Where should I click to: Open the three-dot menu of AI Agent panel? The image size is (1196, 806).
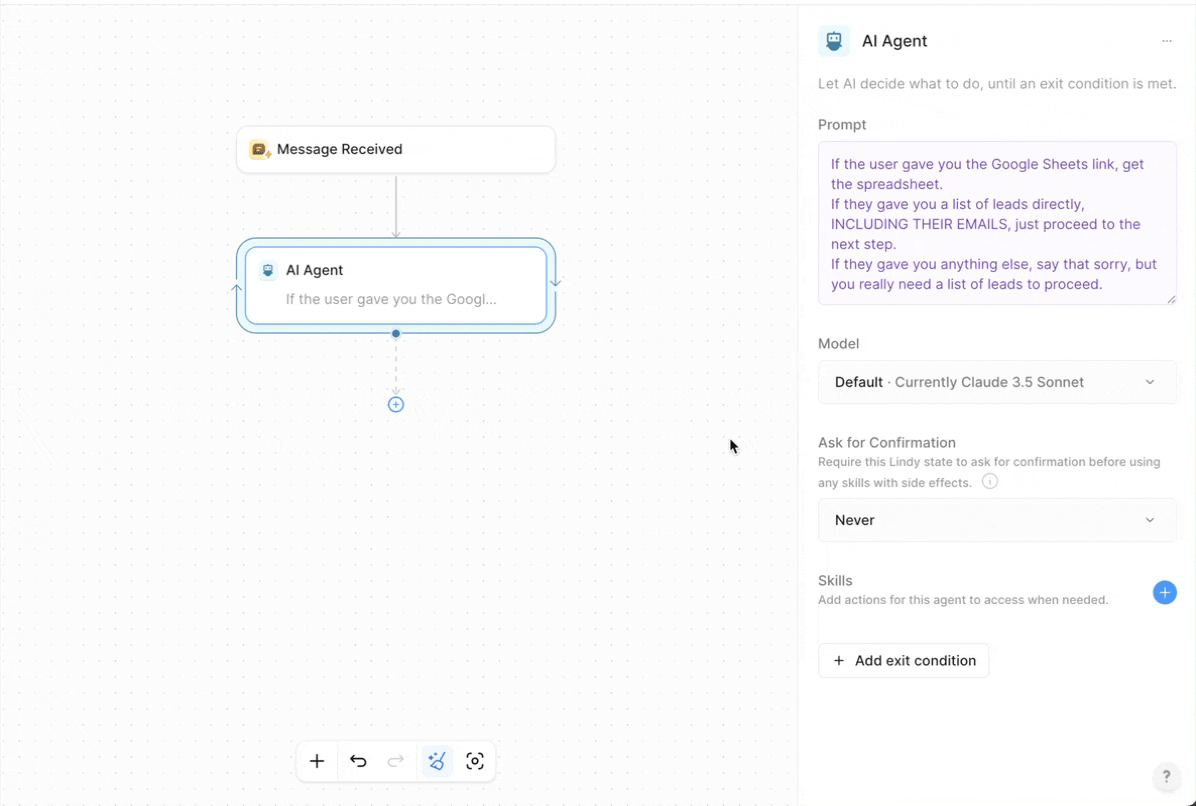tap(1167, 41)
